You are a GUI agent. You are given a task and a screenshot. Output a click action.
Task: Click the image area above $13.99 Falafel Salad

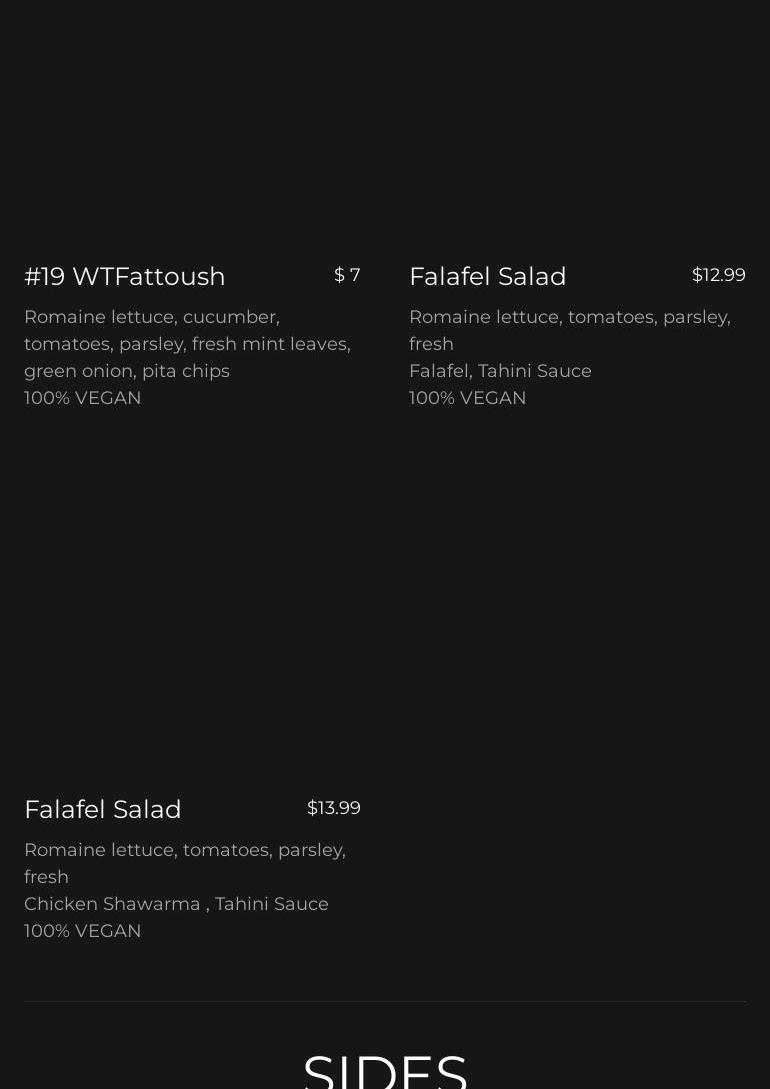point(192,620)
